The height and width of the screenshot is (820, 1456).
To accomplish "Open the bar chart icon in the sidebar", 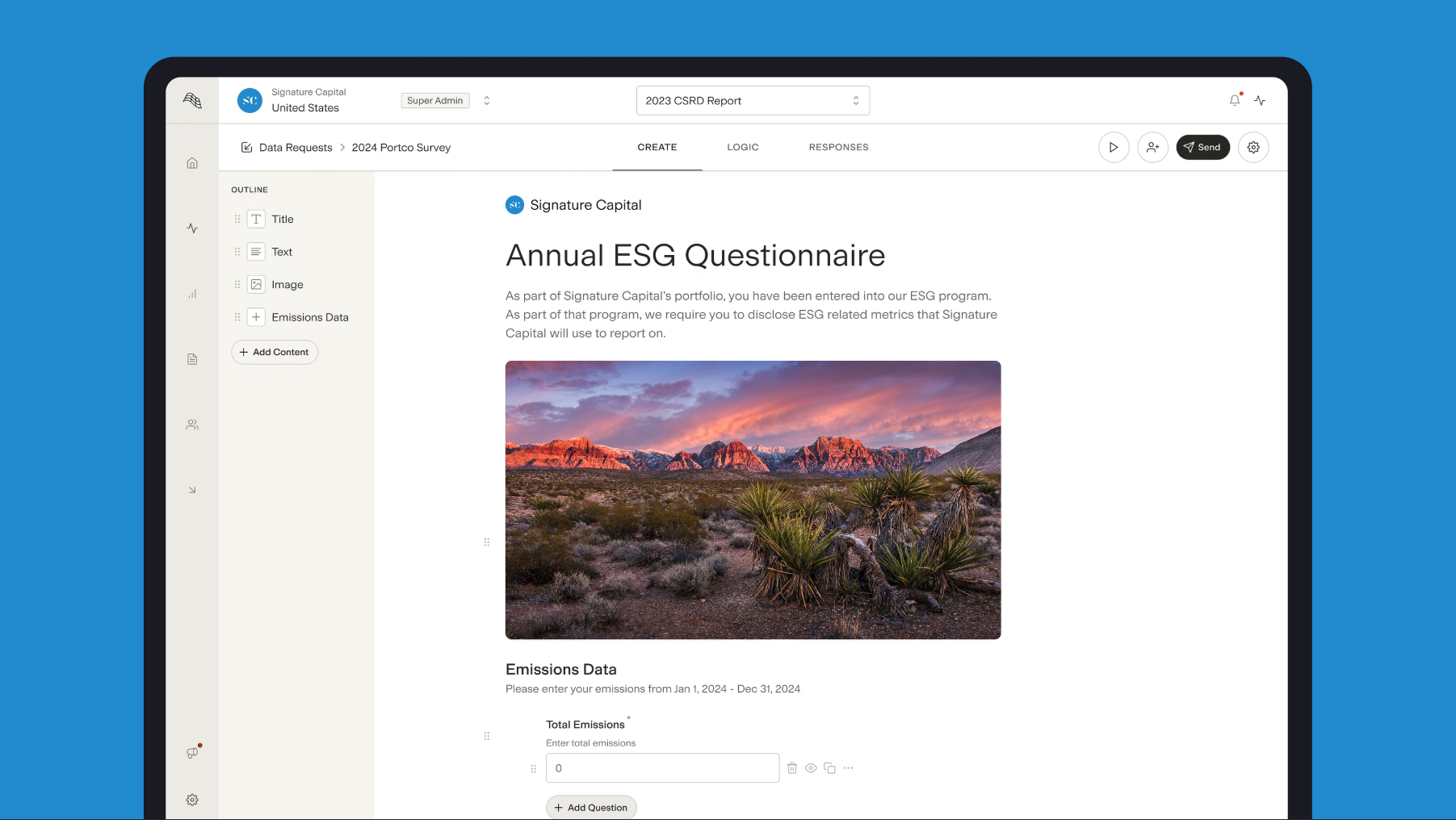I will 192,294.
